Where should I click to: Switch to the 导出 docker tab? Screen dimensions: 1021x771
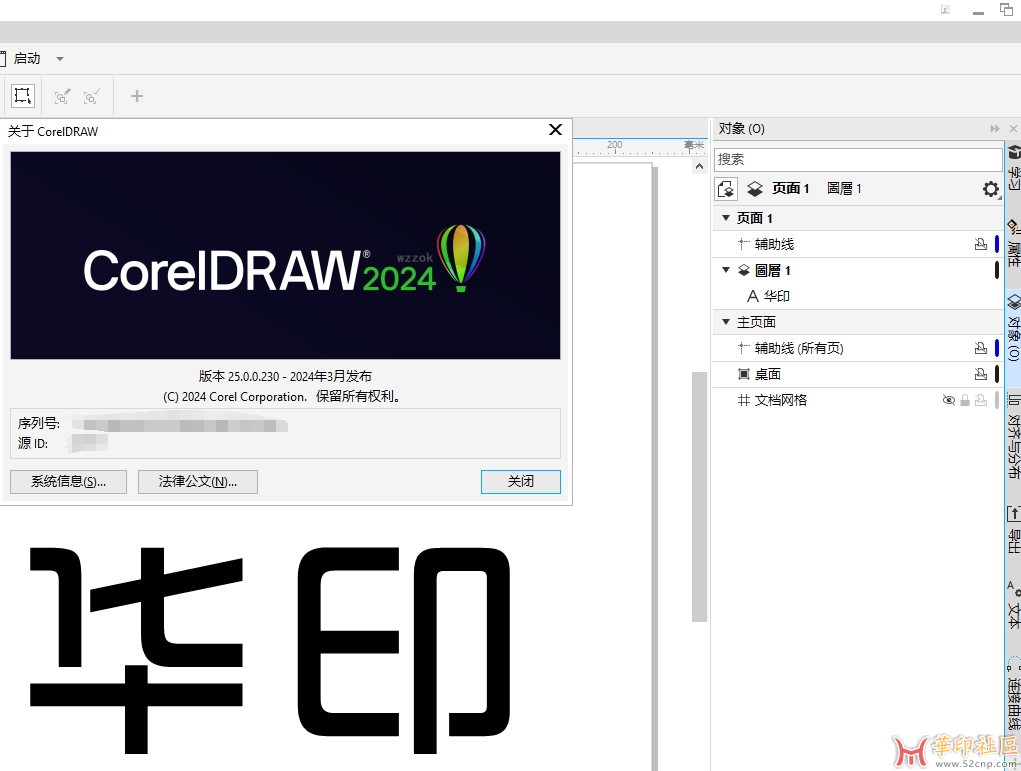click(x=1014, y=529)
